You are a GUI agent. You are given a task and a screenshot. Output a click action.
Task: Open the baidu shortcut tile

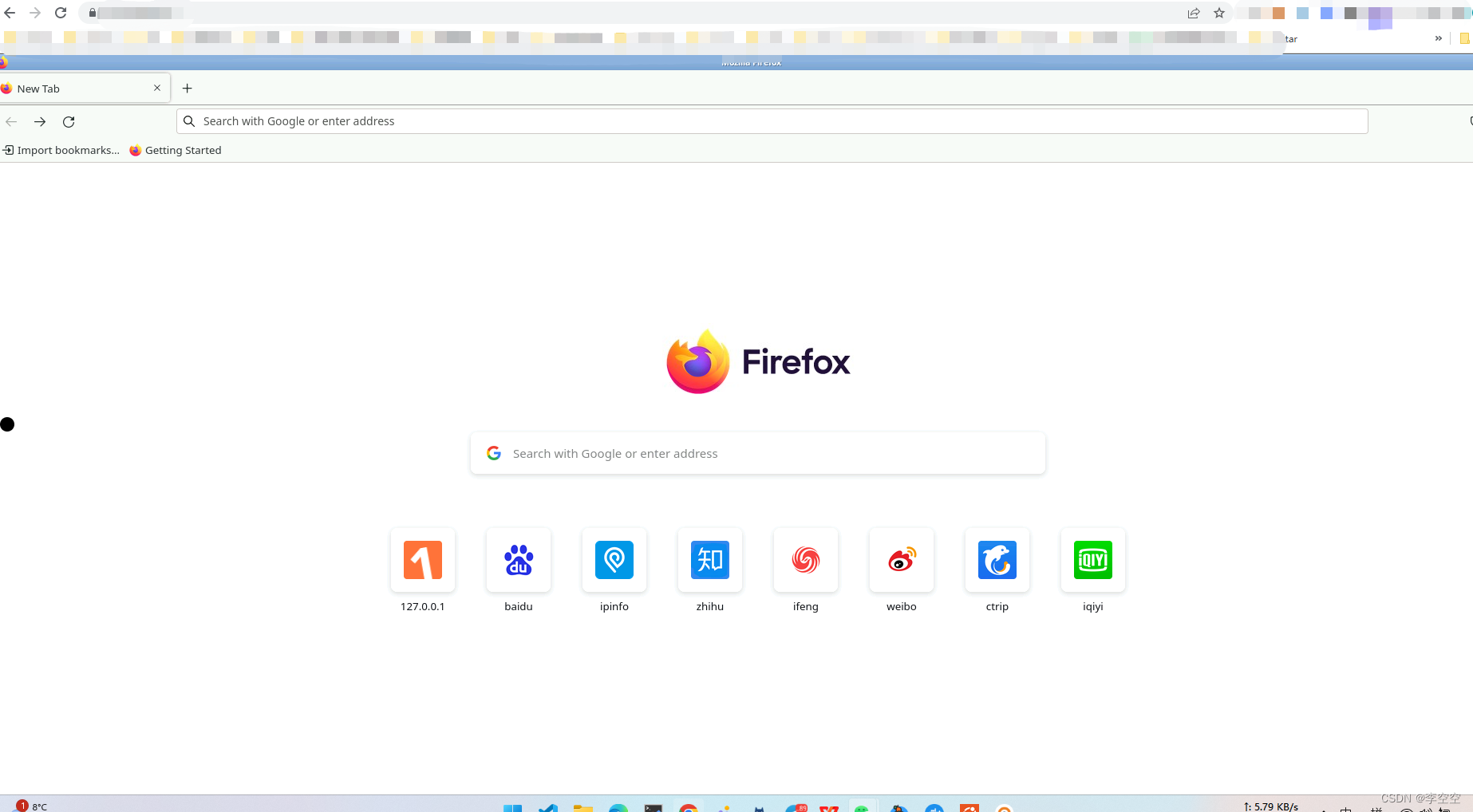click(x=519, y=560)
